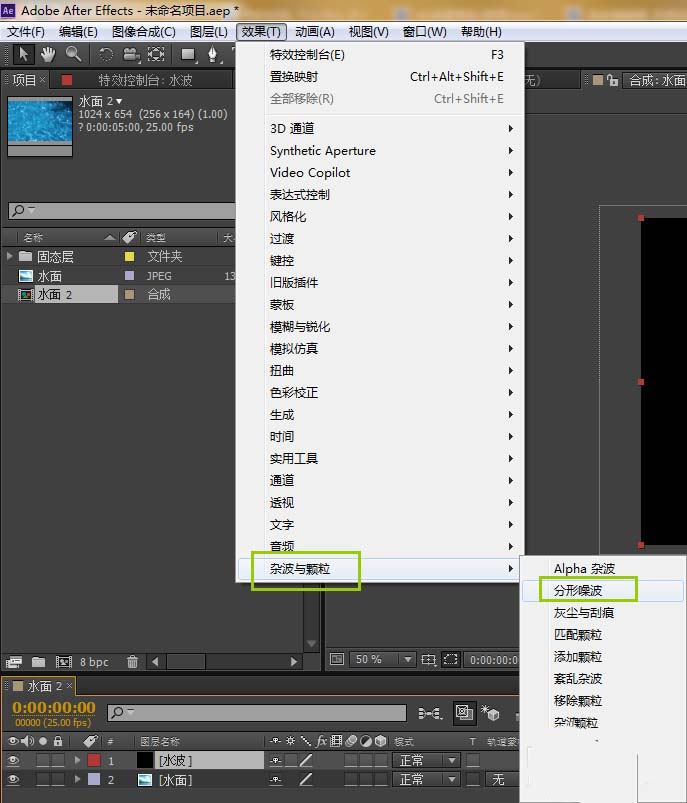Toggle lock switch for layer 水波
This screenshot has width=687, height=803.
pos(58,760)
